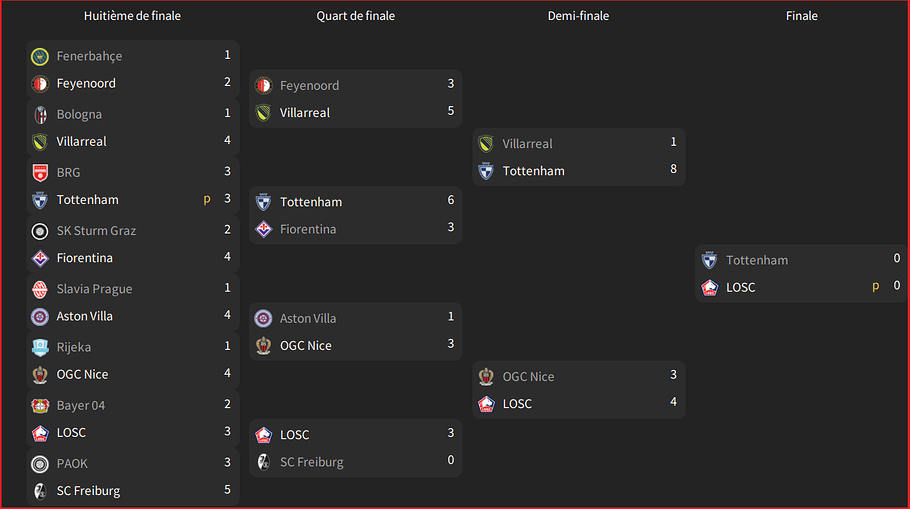
Task: Click the LOSC crest in the Finale
Action: tap(709, 287)
